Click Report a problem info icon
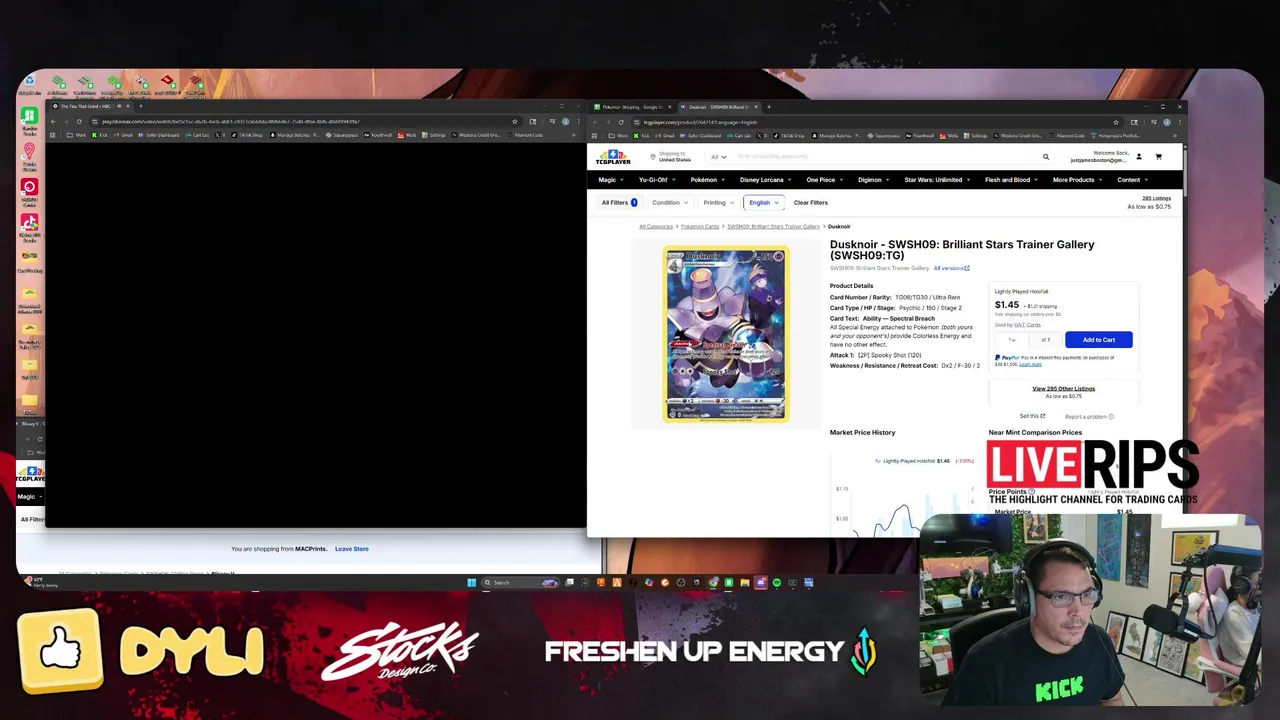Viewport: 1280px width, 720px height. [x=1111, y=417]
